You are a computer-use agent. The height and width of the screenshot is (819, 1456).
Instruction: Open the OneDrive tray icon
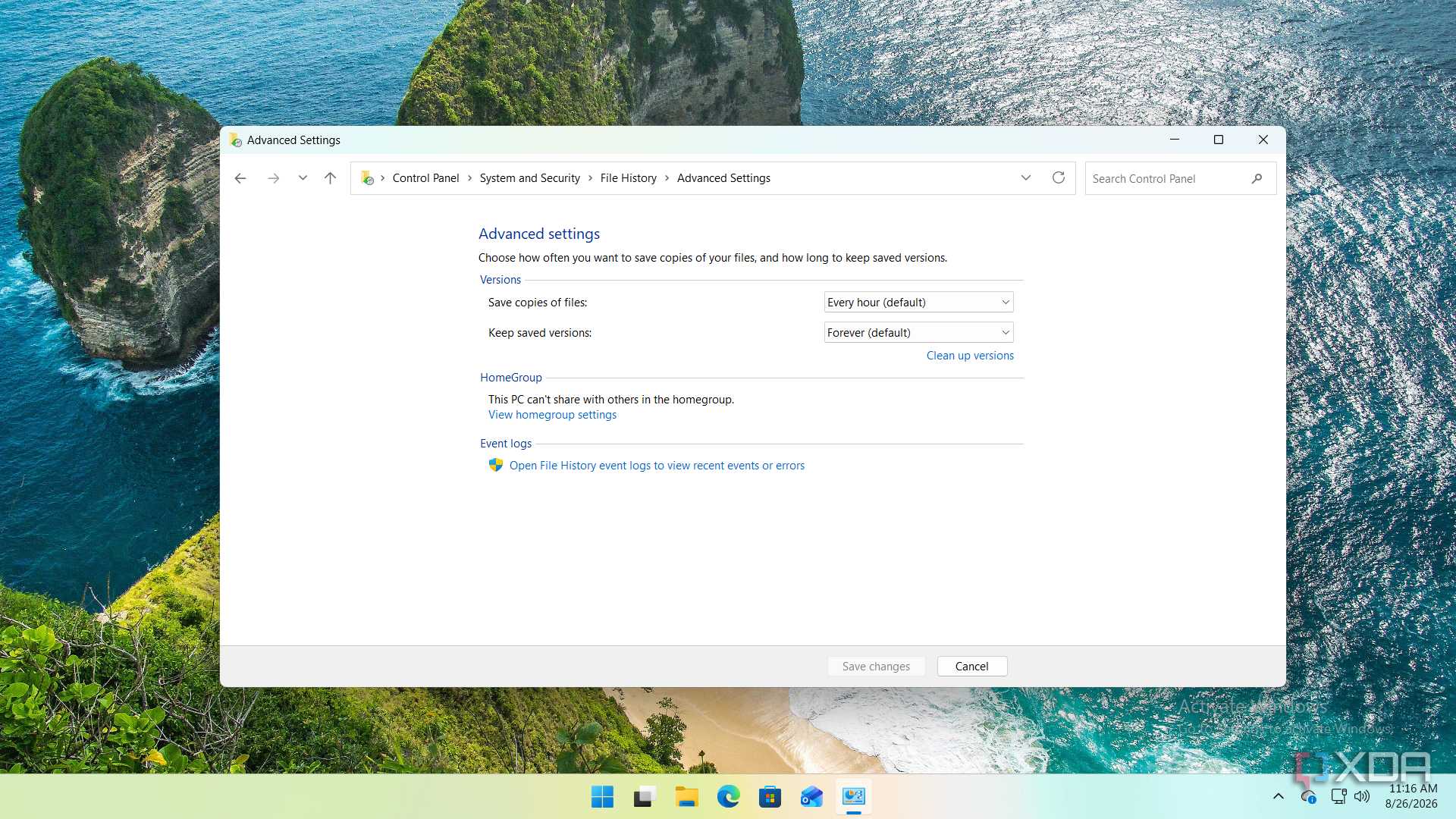pyautogui.click(x=1309, y=796)
